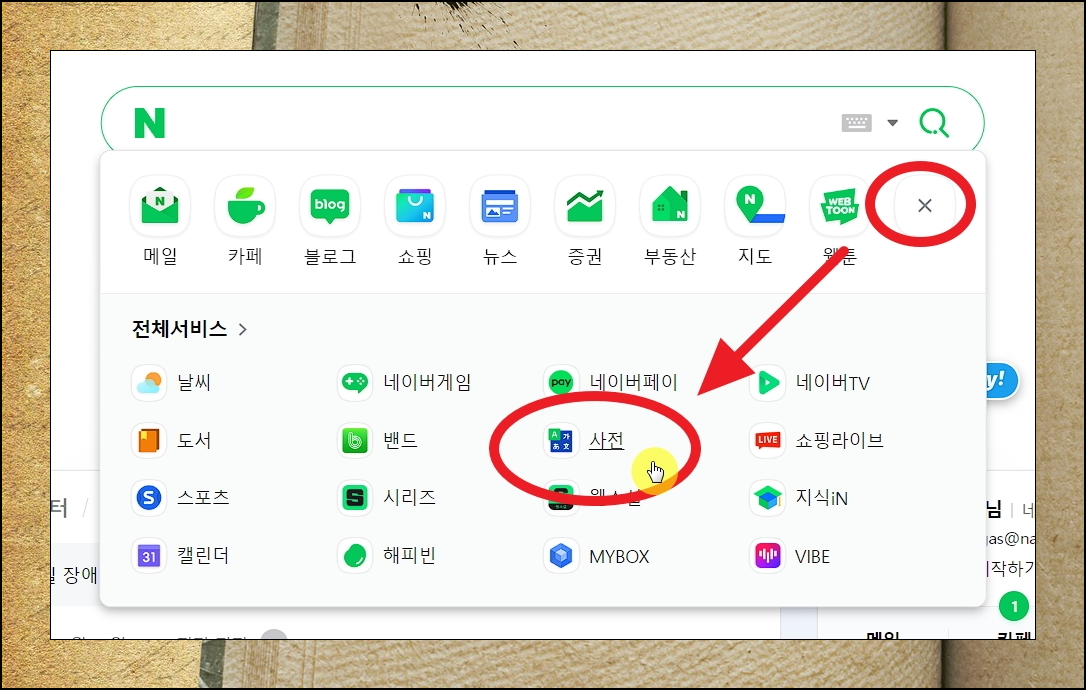Open the 전체서비스 heading link

coord(179,328)
